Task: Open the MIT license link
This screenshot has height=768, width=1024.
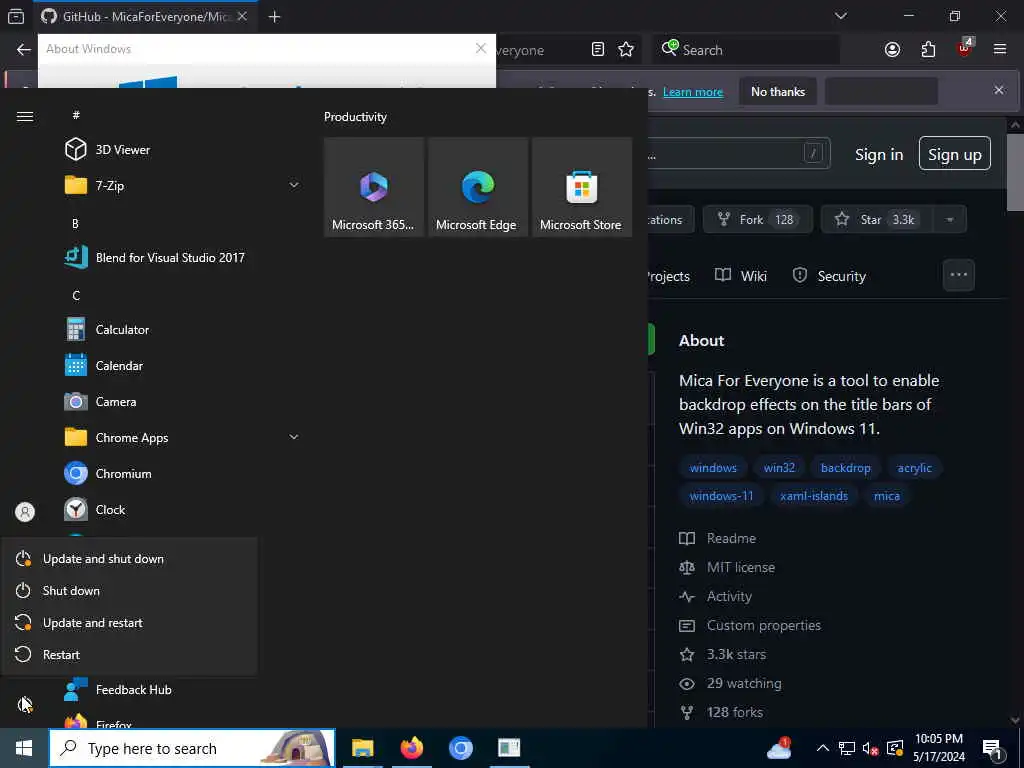Action: tap(728, 567)
